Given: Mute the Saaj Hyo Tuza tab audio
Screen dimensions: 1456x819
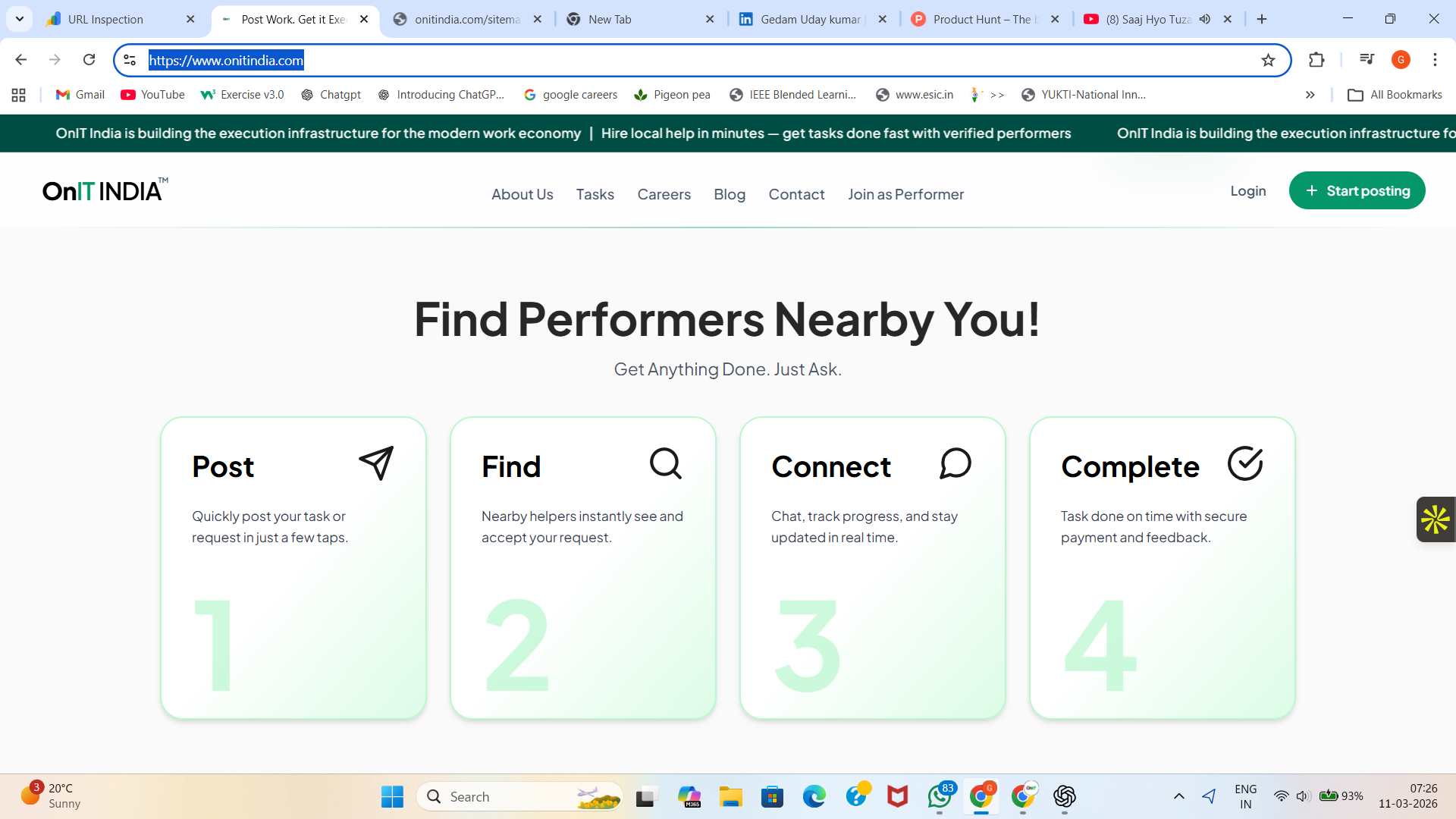Looking at the screenshot, I should (x=1205, y=19).
